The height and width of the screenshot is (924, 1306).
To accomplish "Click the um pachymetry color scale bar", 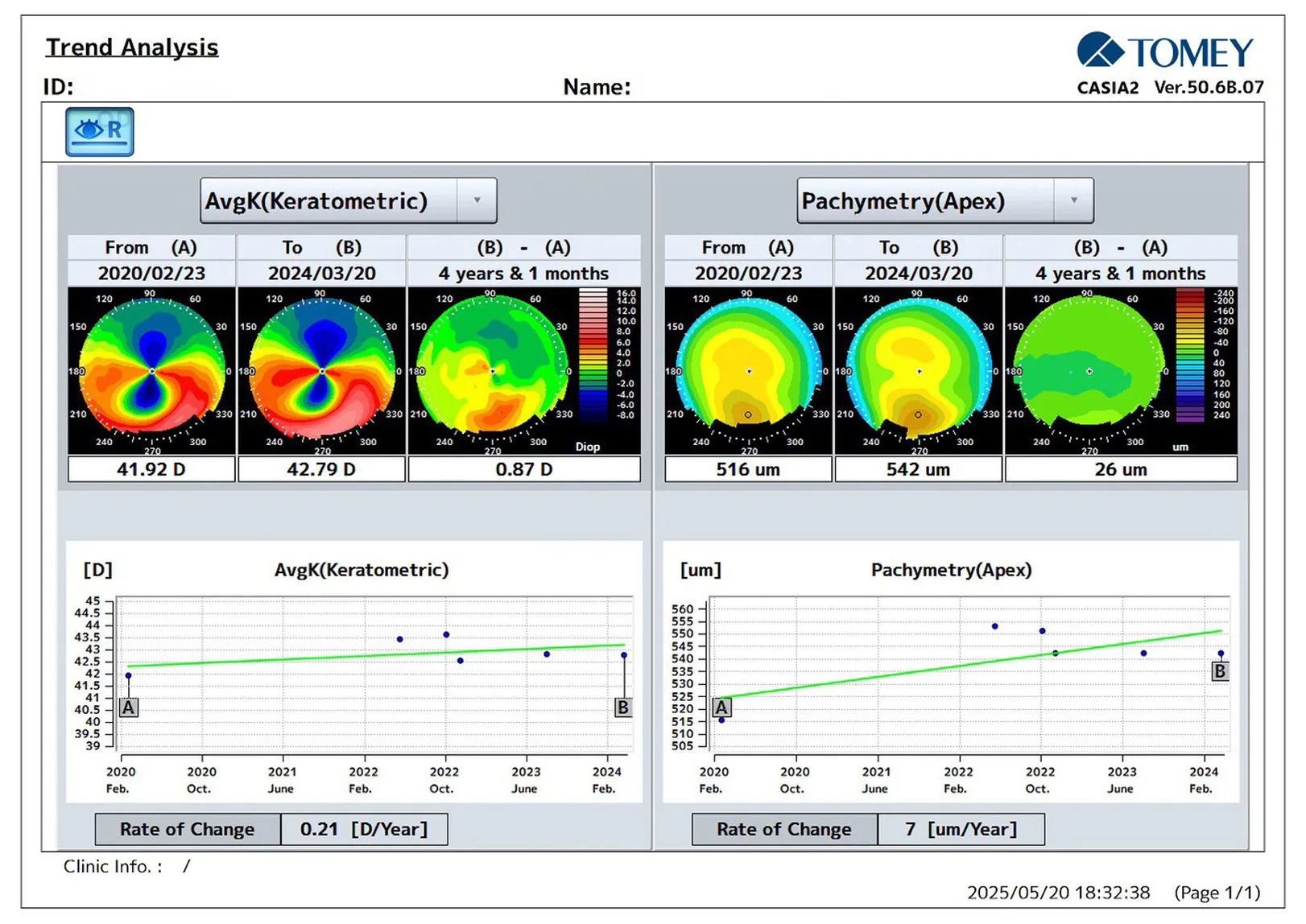I will [1190, 355].
